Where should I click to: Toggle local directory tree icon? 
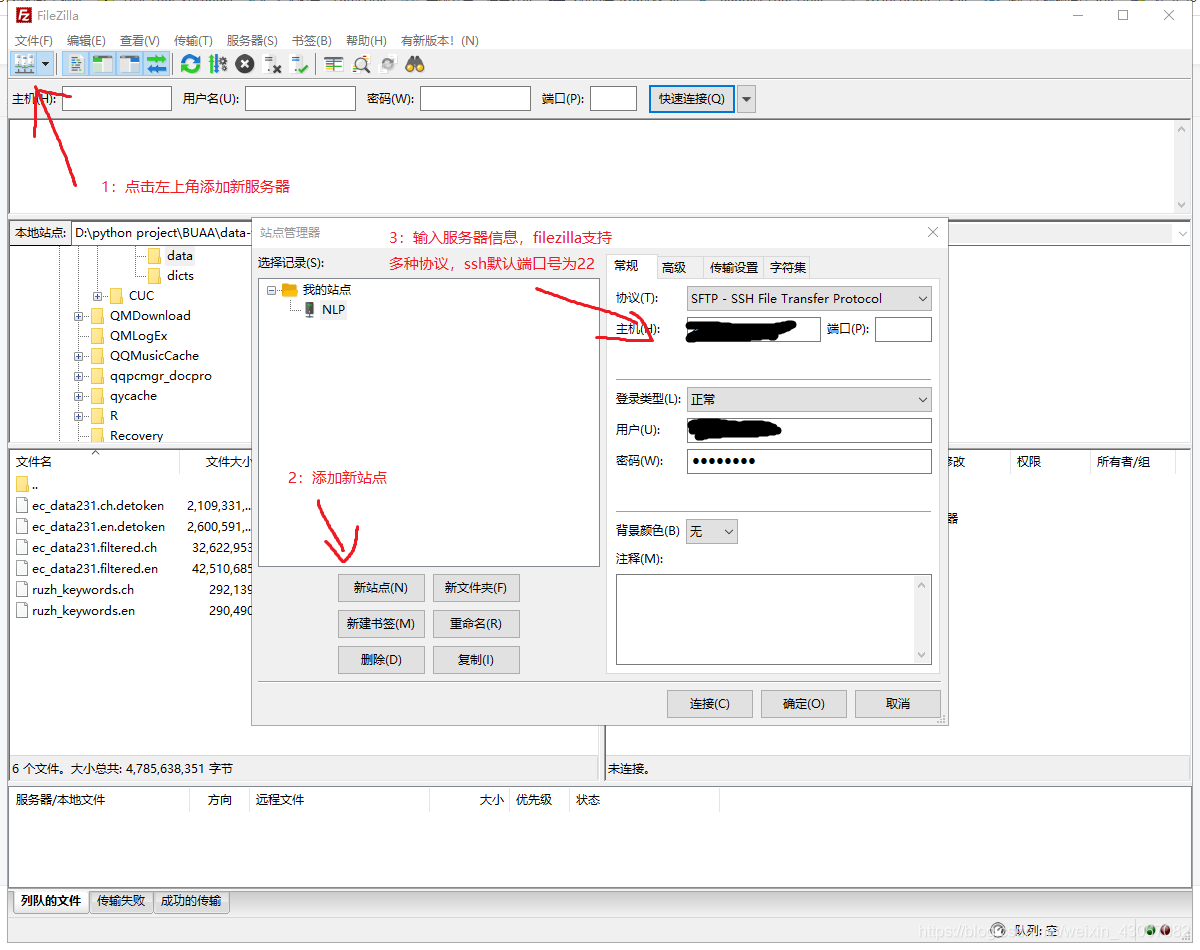coord(102,64)
